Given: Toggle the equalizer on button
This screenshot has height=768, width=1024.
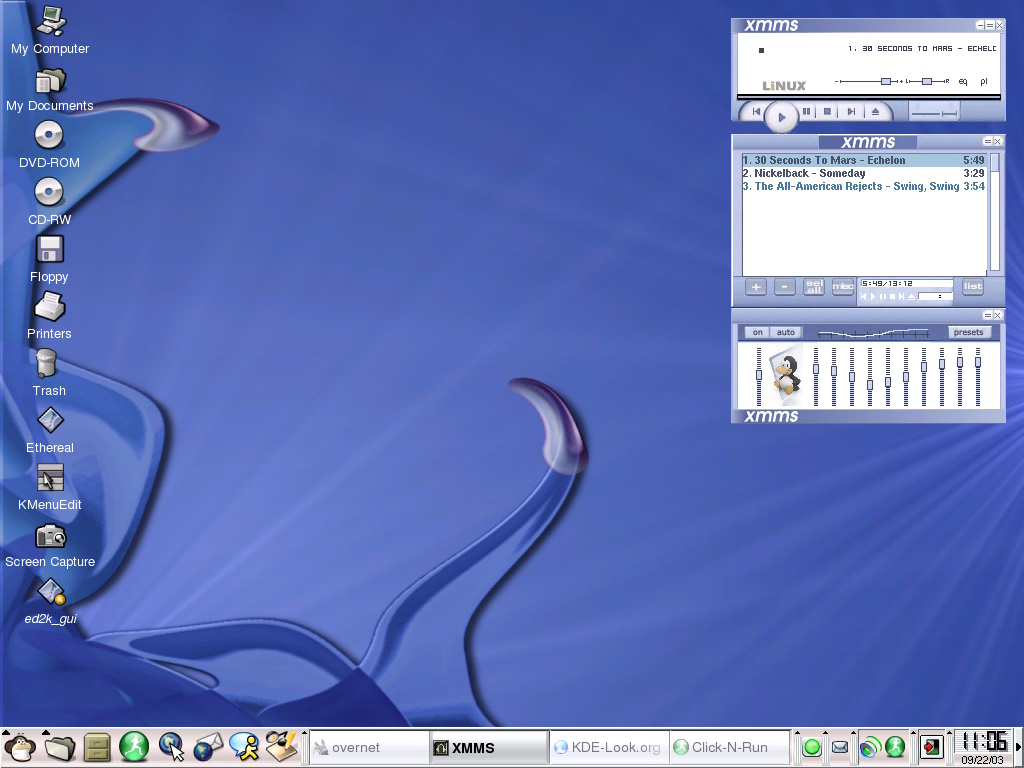Looking at the screenshot, I should (757, 332).
